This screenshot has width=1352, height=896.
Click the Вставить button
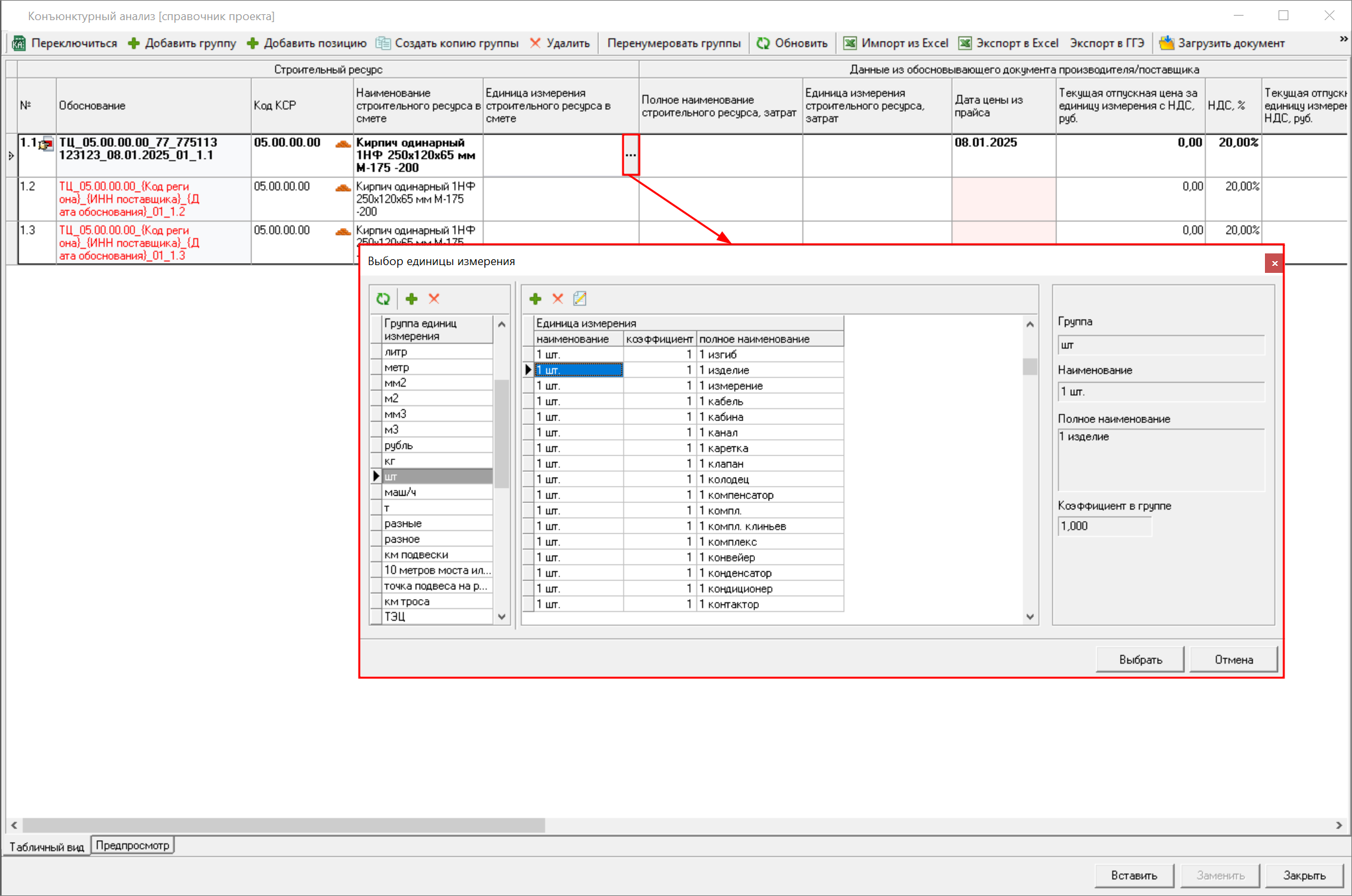[x=1134, y=875]
